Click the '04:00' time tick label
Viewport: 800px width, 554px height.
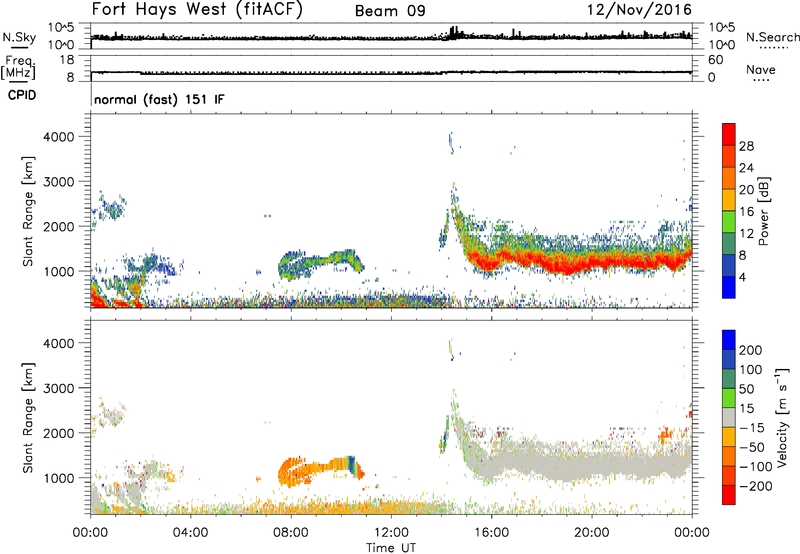tap(190, 533)
